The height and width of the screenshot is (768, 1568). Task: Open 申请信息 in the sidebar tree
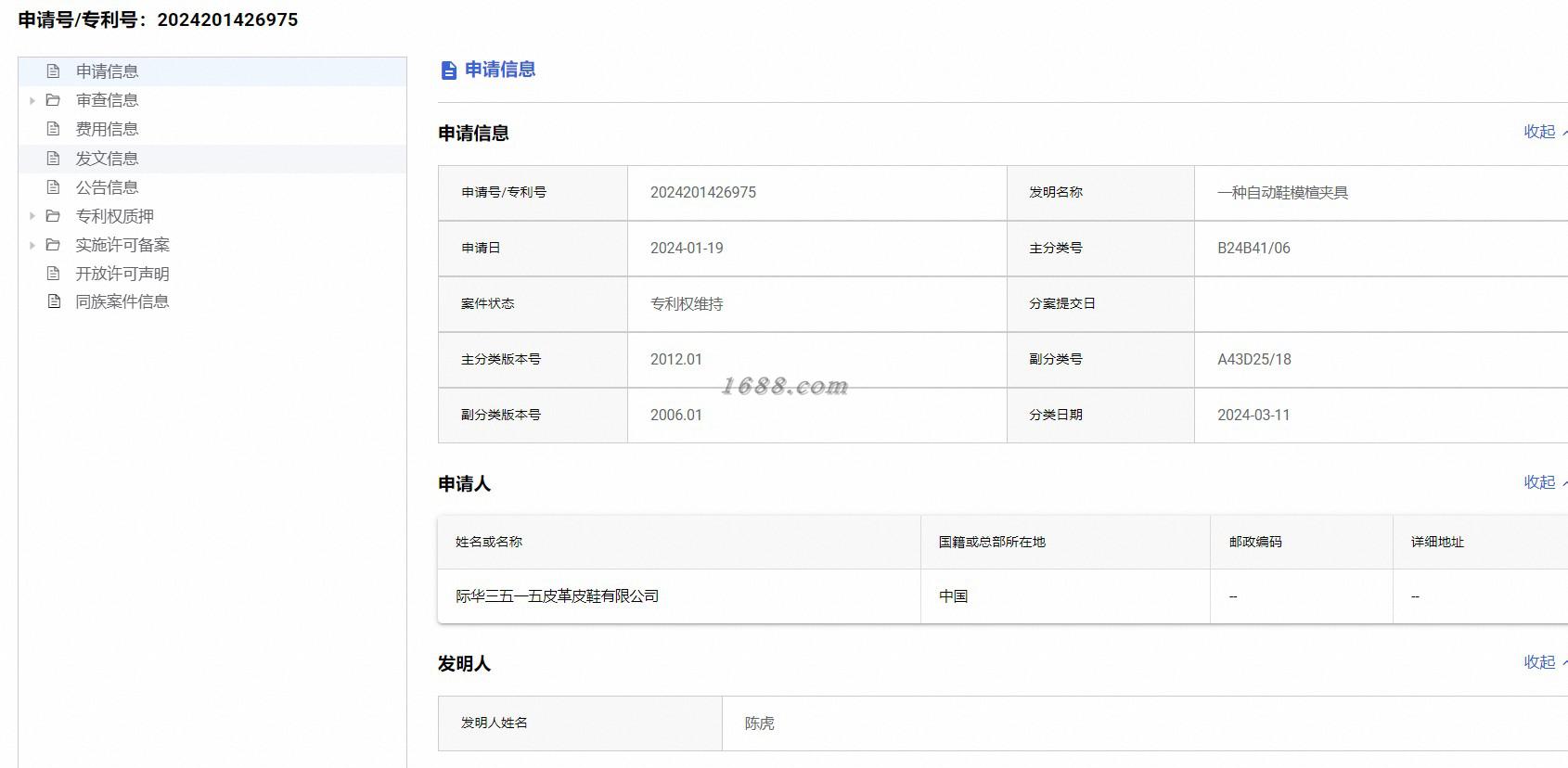107,71
